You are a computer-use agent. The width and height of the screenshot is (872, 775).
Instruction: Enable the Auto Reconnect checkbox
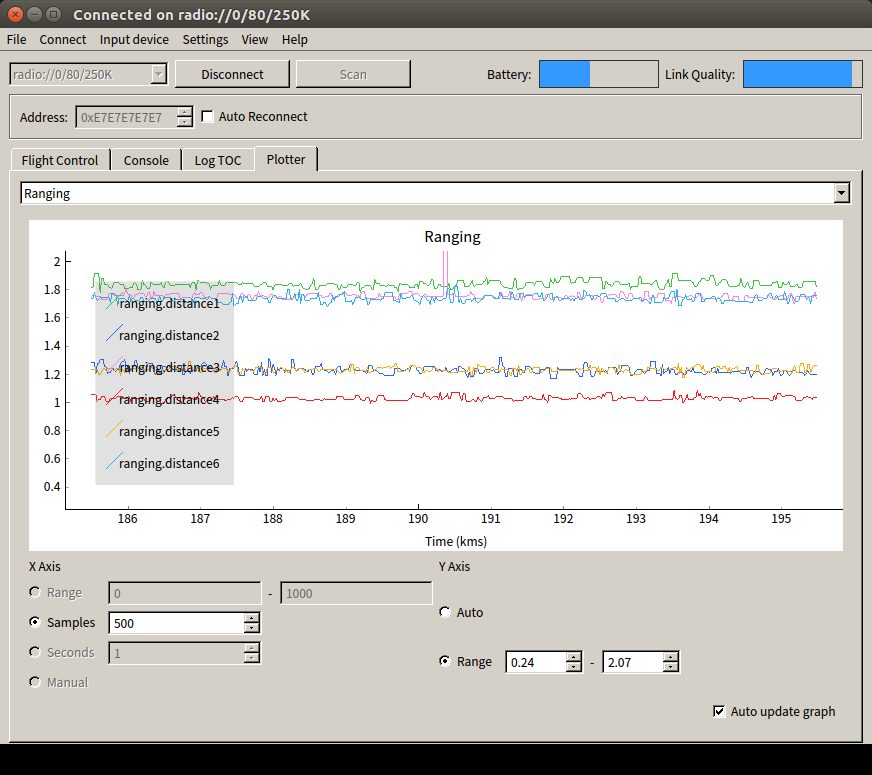point(208,117)
